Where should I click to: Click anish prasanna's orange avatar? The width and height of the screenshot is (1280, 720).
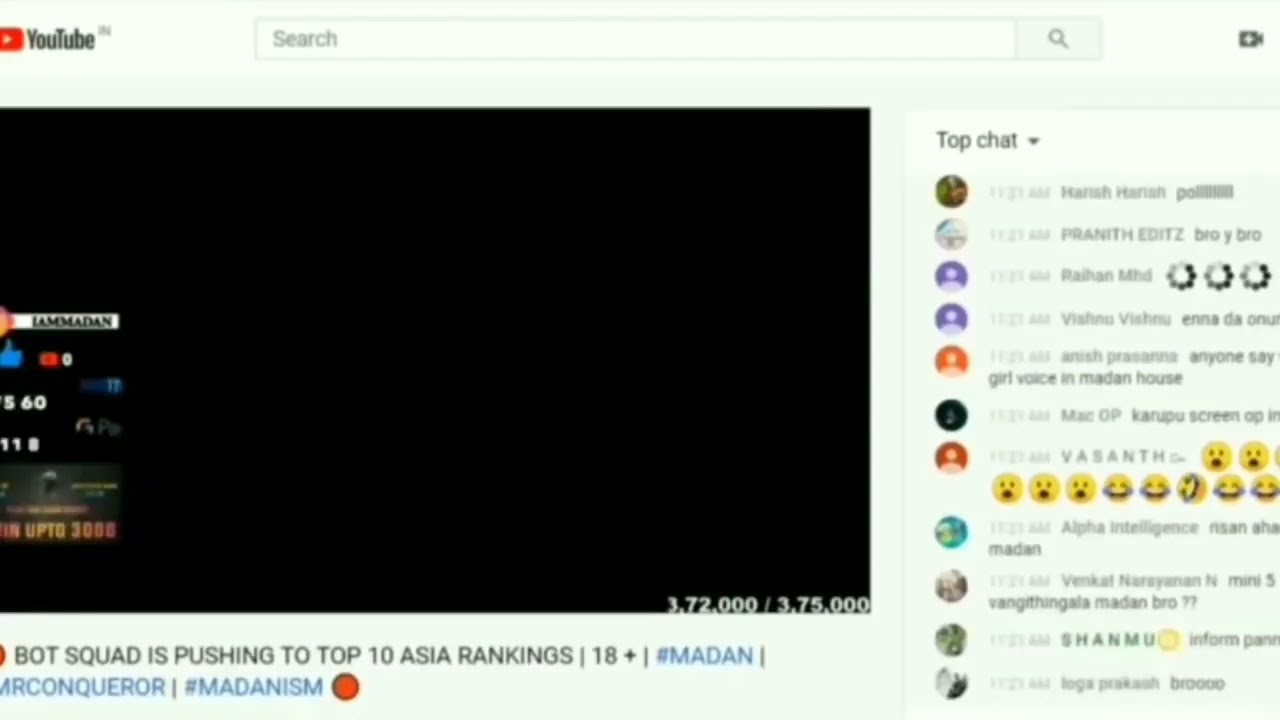click(x=951, y=361)
